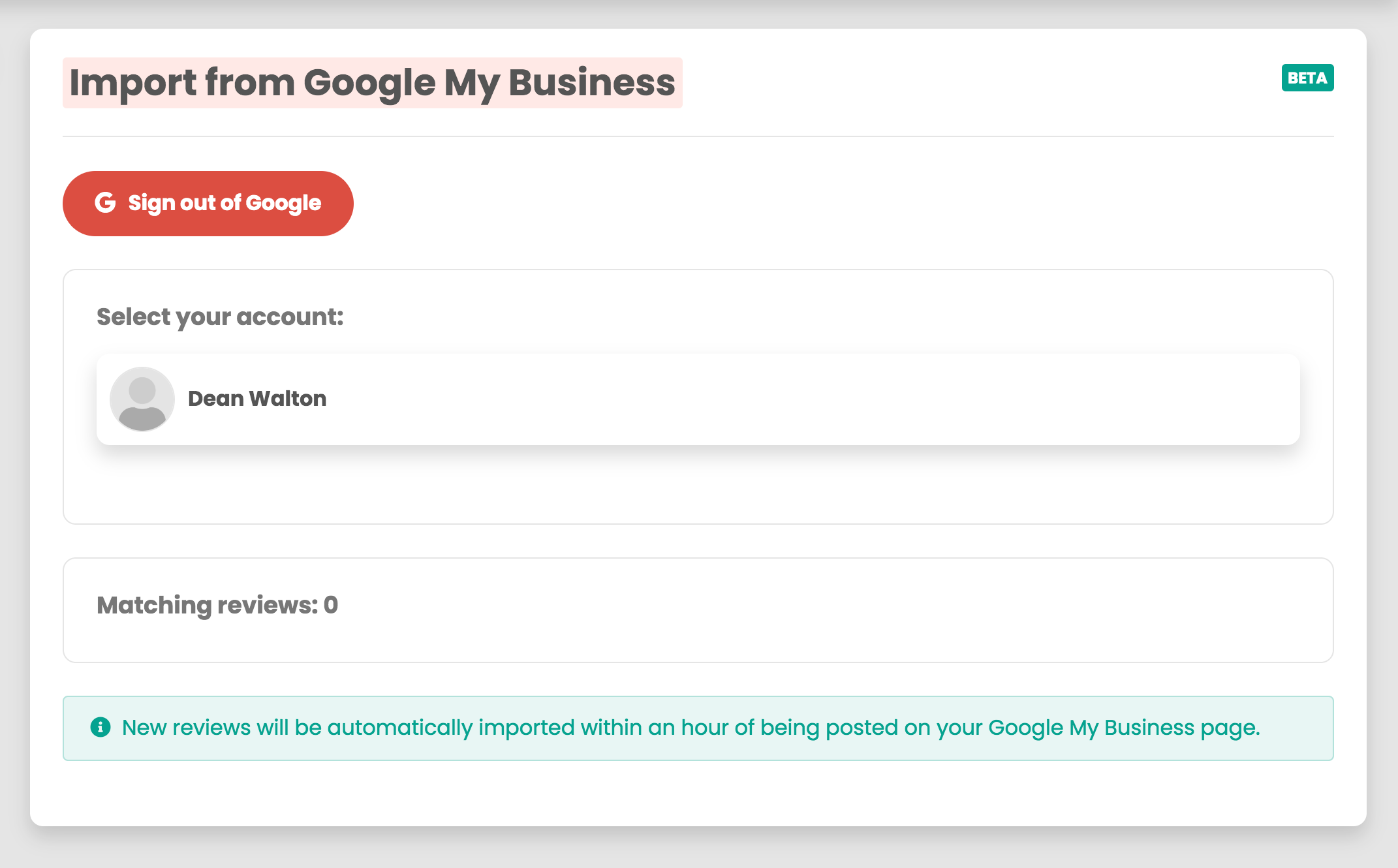1398x868 pixels.
Task: Click the automatic import notice text
Action: click(x=691, y=728)
